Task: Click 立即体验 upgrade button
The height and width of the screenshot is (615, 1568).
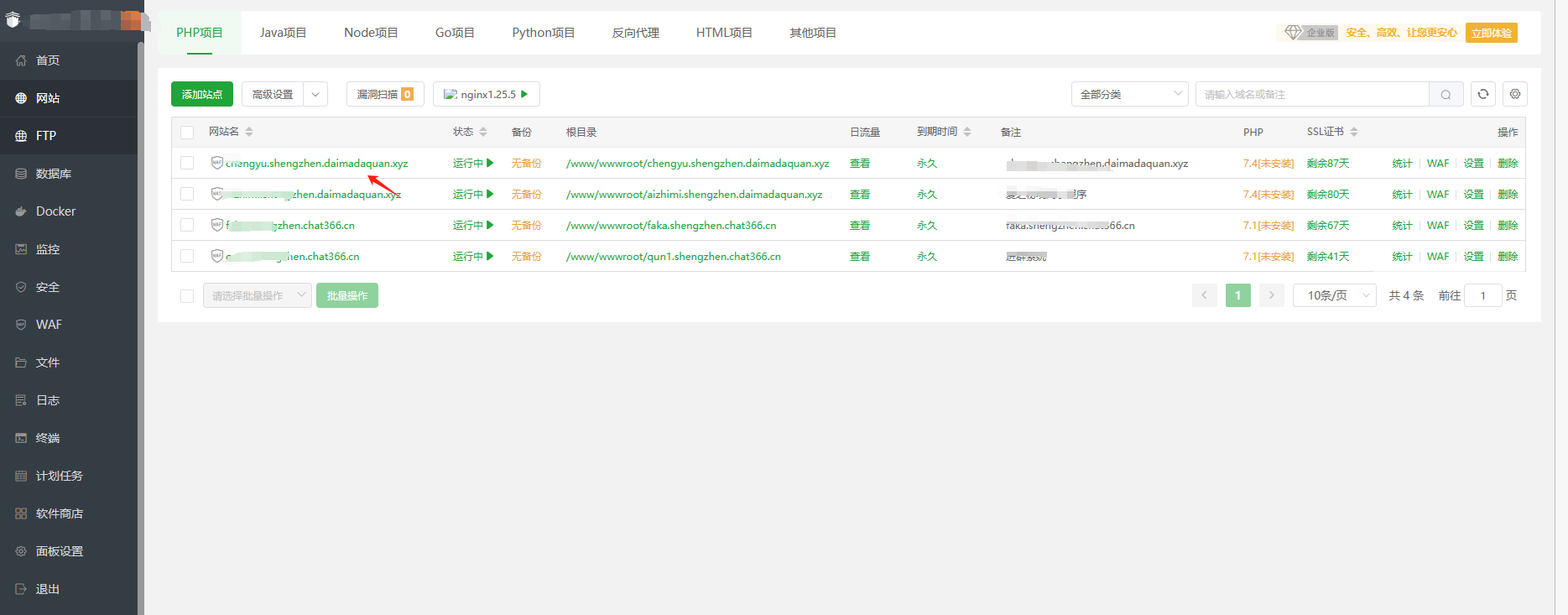Action: tap(1492, 33)
